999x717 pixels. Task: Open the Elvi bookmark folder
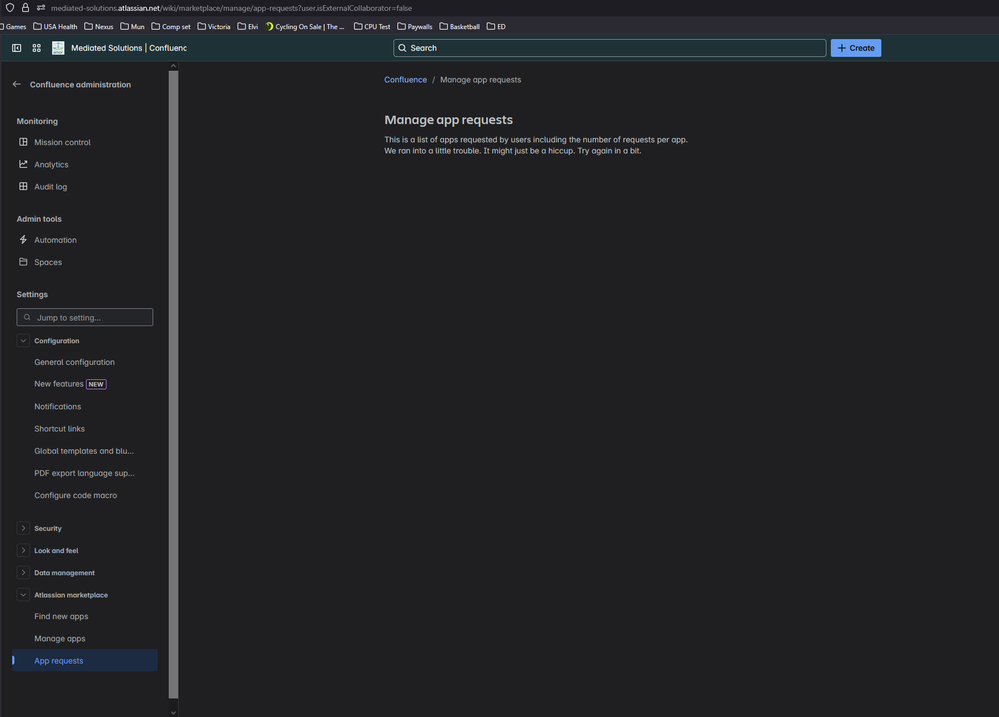tap(248, 27)
